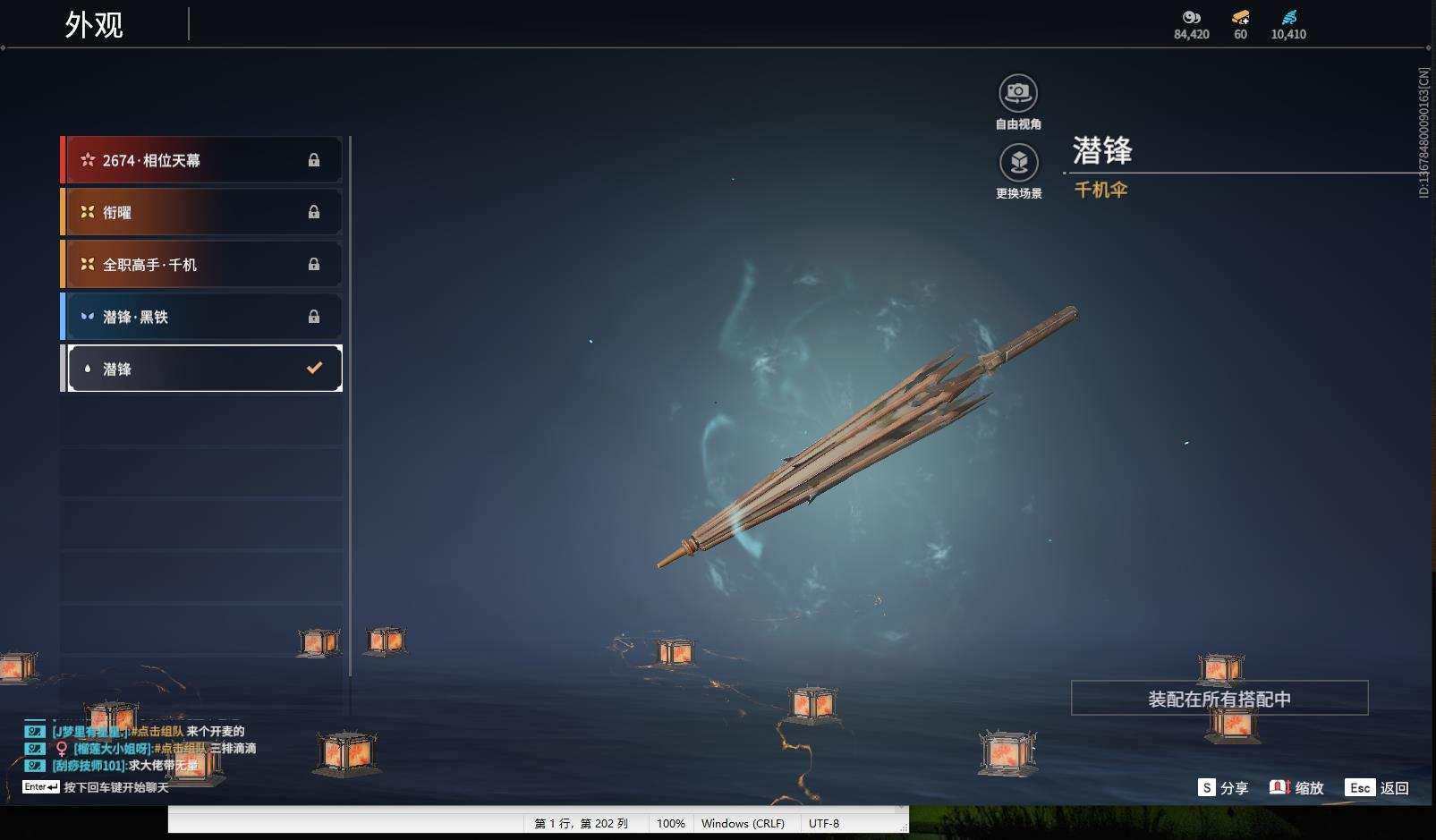Pick the 潜锋·黑铁 skin
Screen dimensions: 1436x840
point(201,316)
